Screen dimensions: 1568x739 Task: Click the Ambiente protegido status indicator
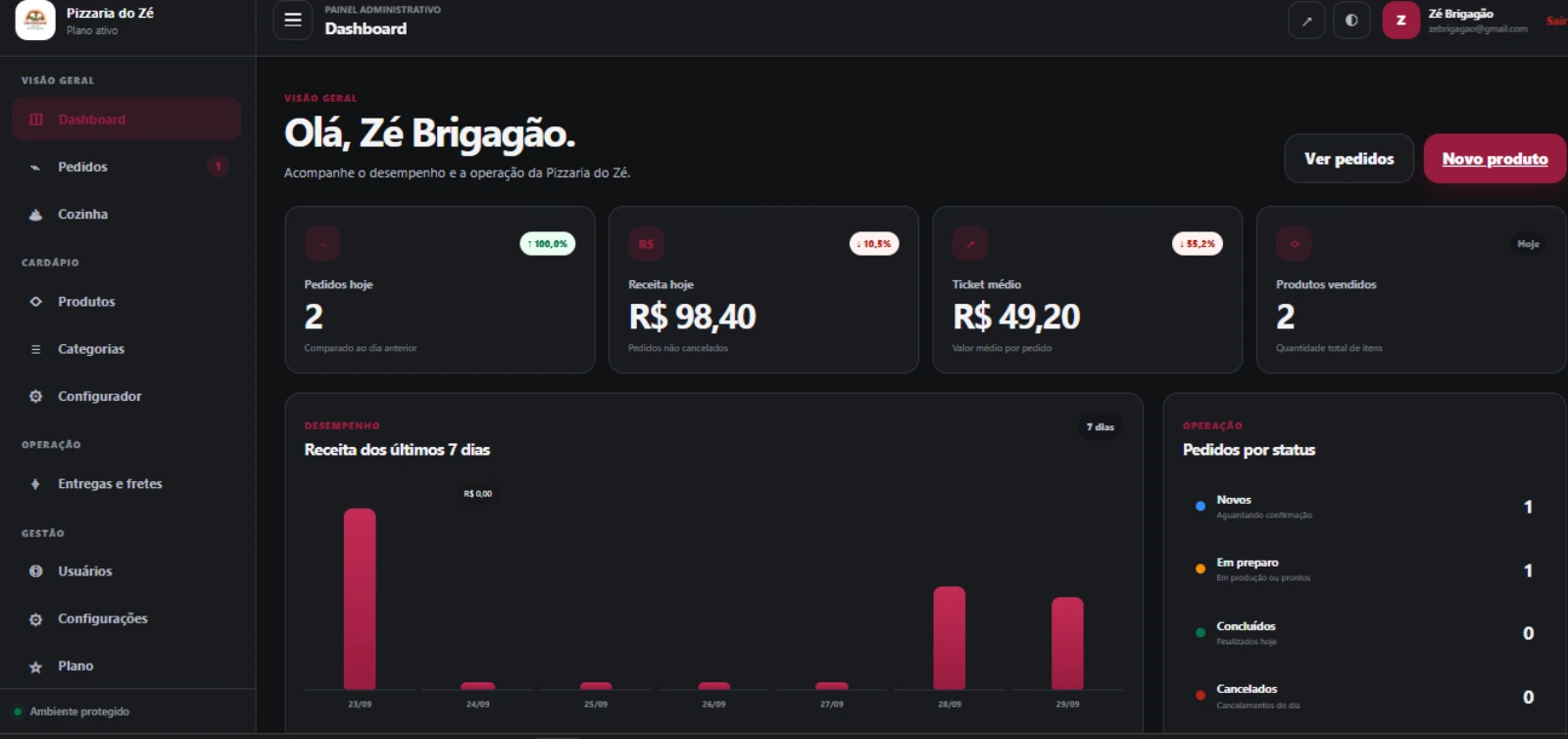(x=72, y=712)
